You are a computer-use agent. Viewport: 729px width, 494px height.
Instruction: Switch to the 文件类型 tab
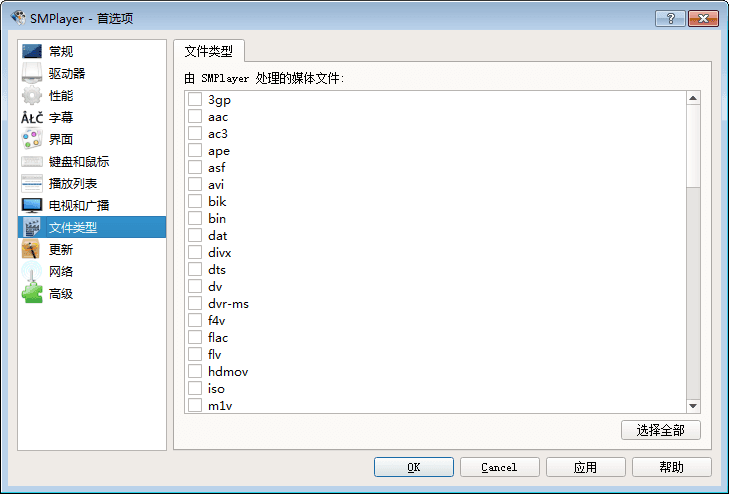pos(209,51)
